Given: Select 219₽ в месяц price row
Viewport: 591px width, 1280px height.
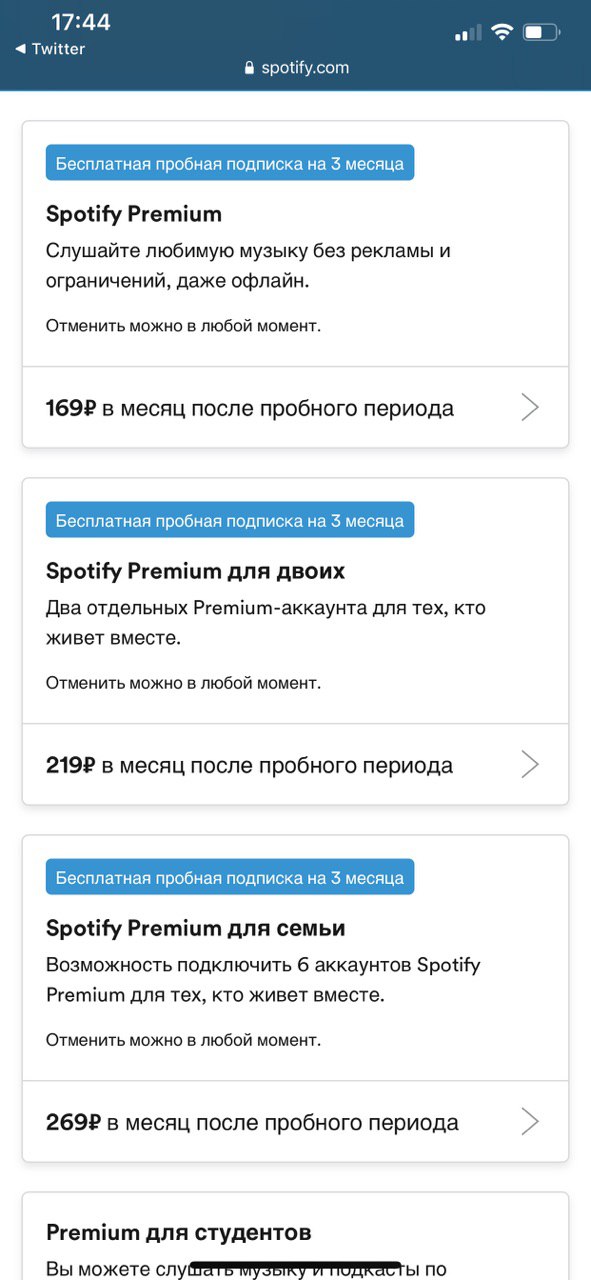Looking at the screenshot, I should [295, 764].
